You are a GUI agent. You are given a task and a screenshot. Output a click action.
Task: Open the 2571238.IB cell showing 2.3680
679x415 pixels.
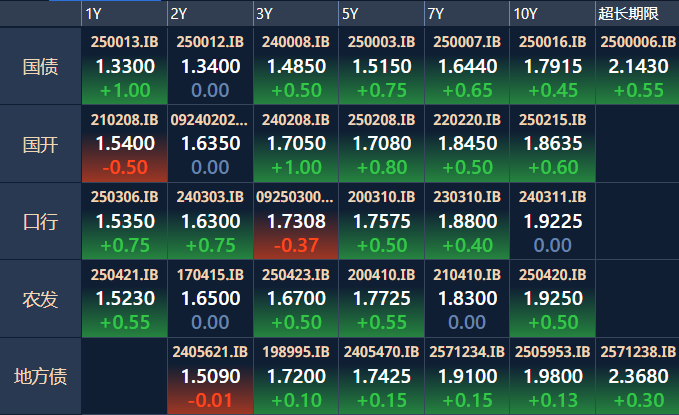(x=637, y=376)
